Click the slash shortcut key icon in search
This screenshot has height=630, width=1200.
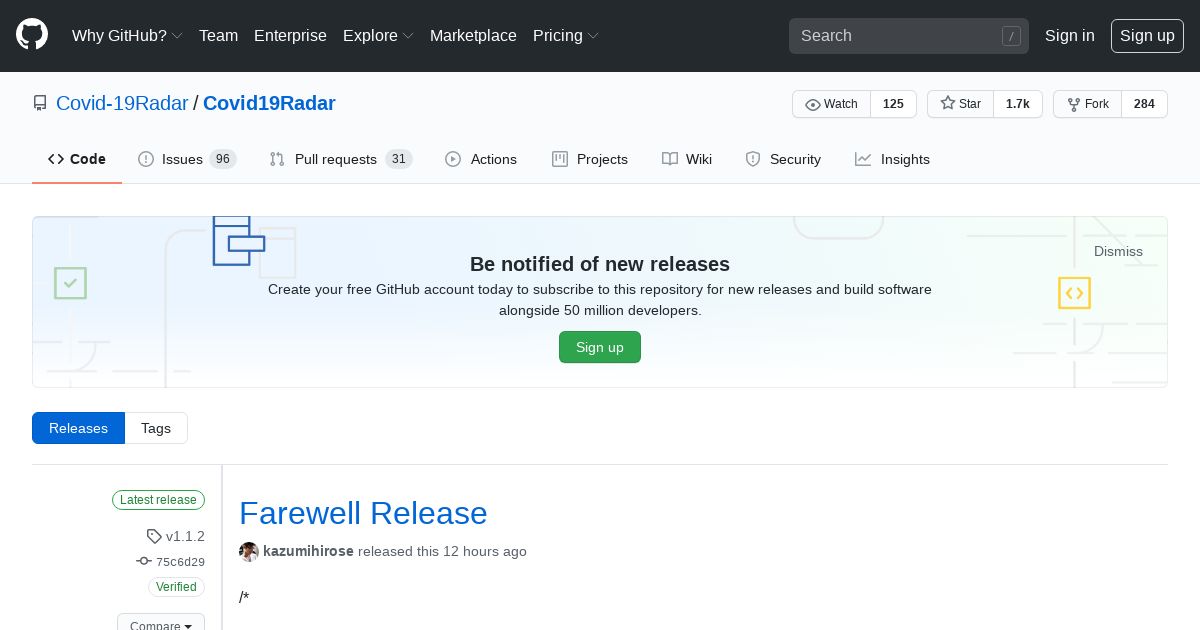1011,36
